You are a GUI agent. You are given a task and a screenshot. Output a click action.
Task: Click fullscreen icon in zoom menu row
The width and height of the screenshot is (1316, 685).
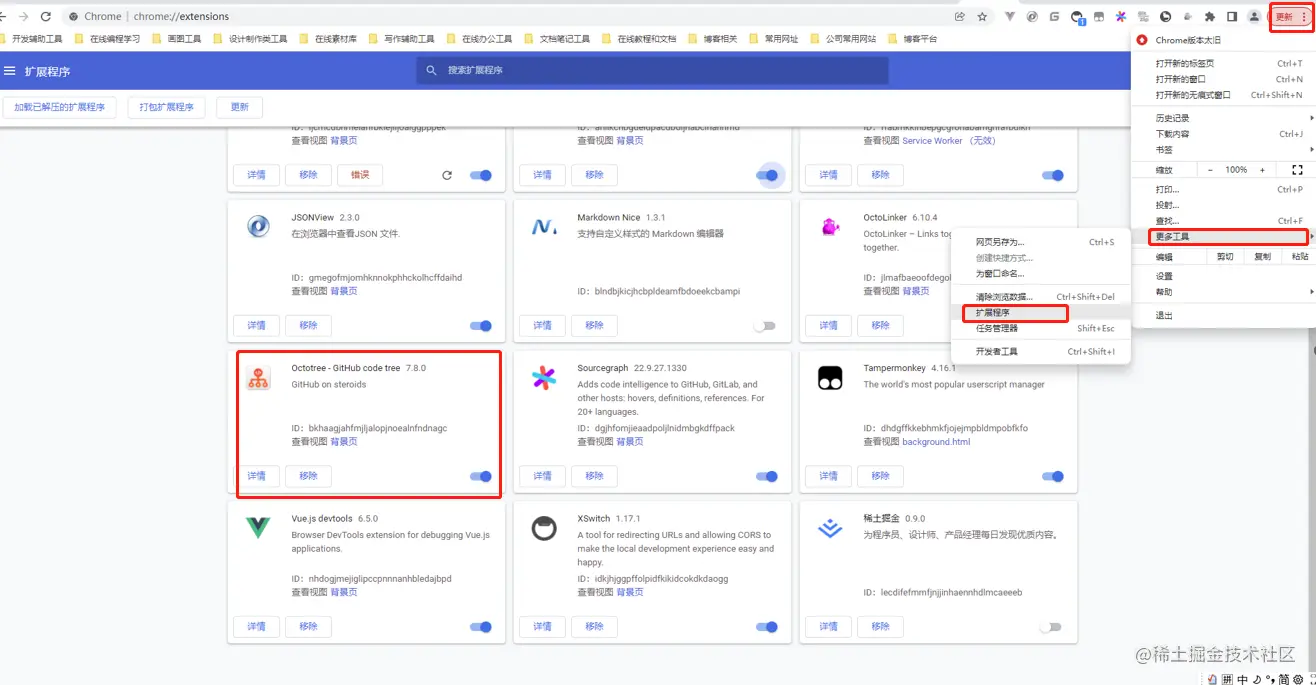1297,170
